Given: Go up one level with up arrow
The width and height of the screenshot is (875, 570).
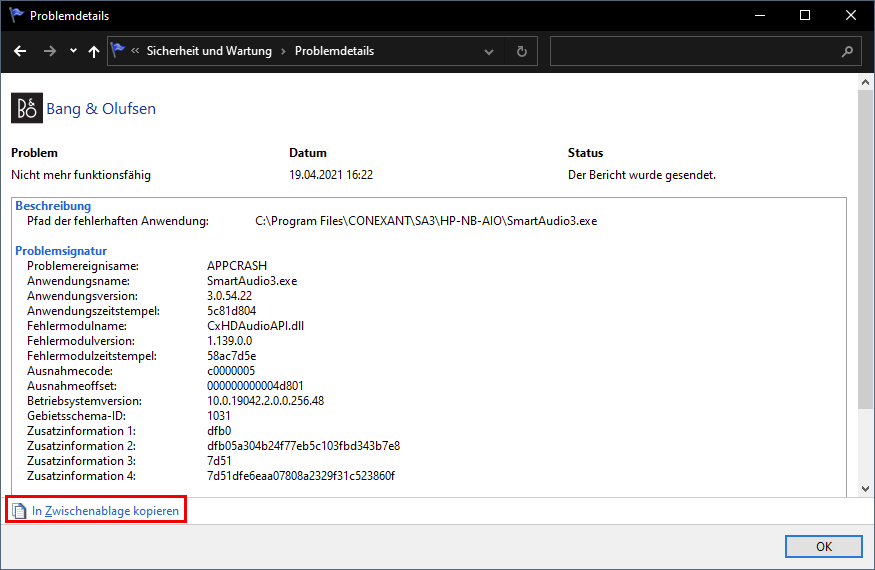Looking at the screenshot, I should (x=94, y=51).
